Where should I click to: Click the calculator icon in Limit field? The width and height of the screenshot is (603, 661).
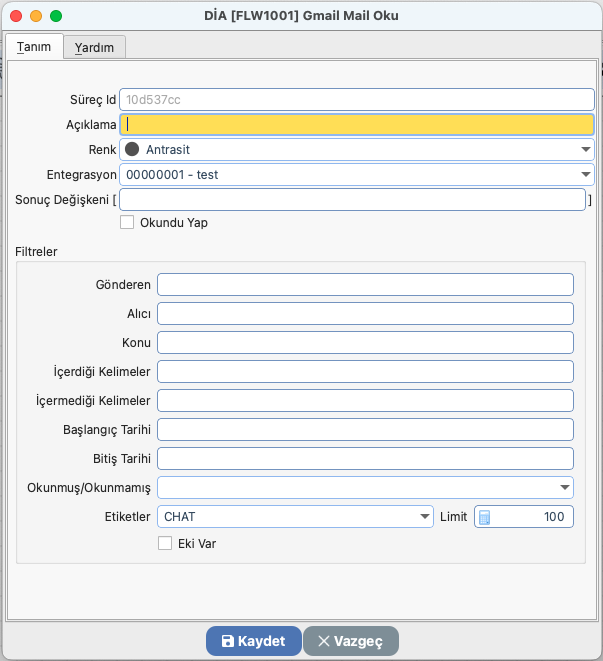485,517
